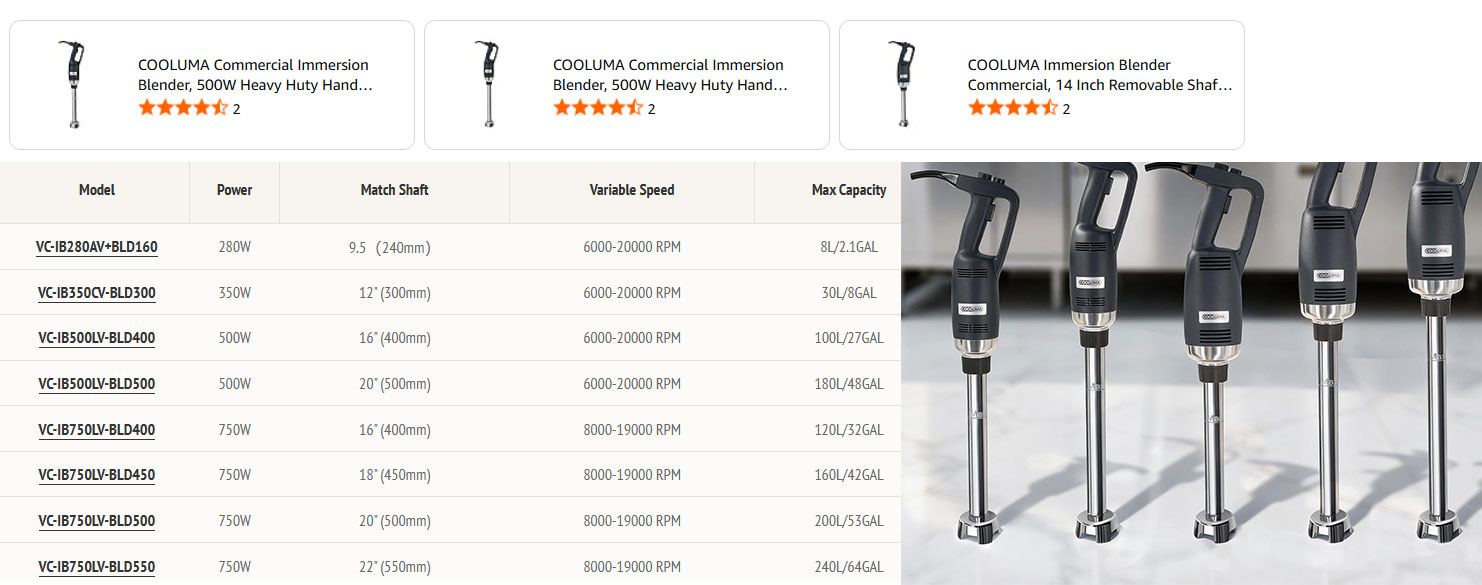Click star rating on the middle blender card

598,108
